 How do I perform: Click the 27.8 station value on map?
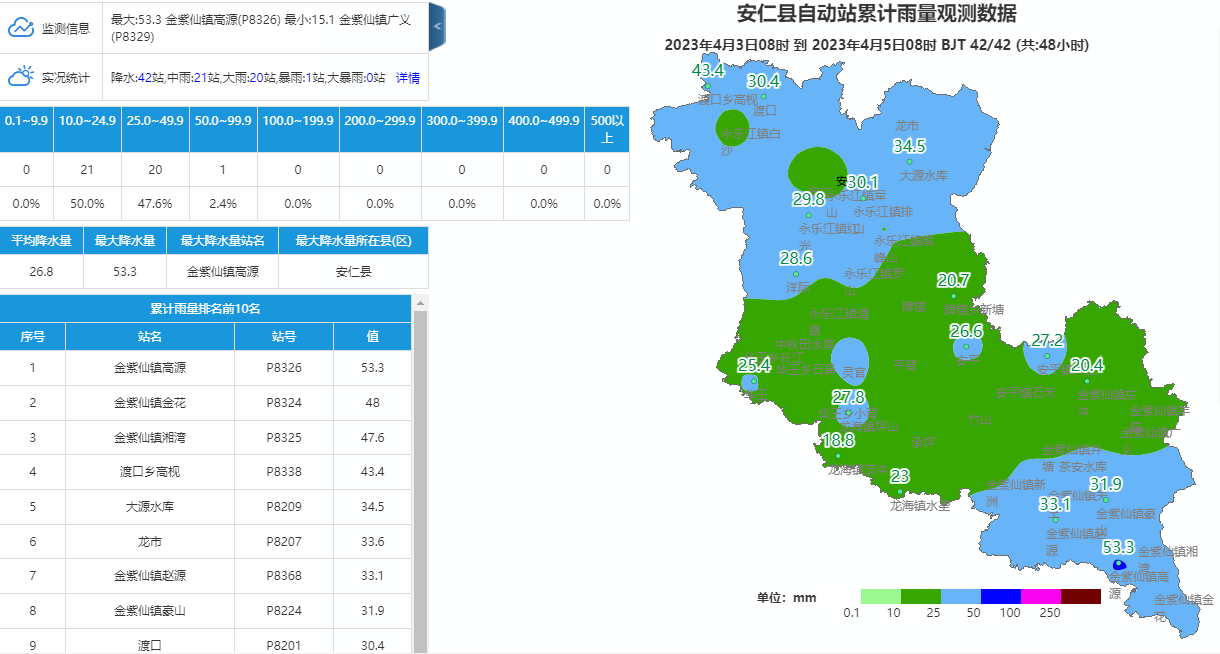848,397
